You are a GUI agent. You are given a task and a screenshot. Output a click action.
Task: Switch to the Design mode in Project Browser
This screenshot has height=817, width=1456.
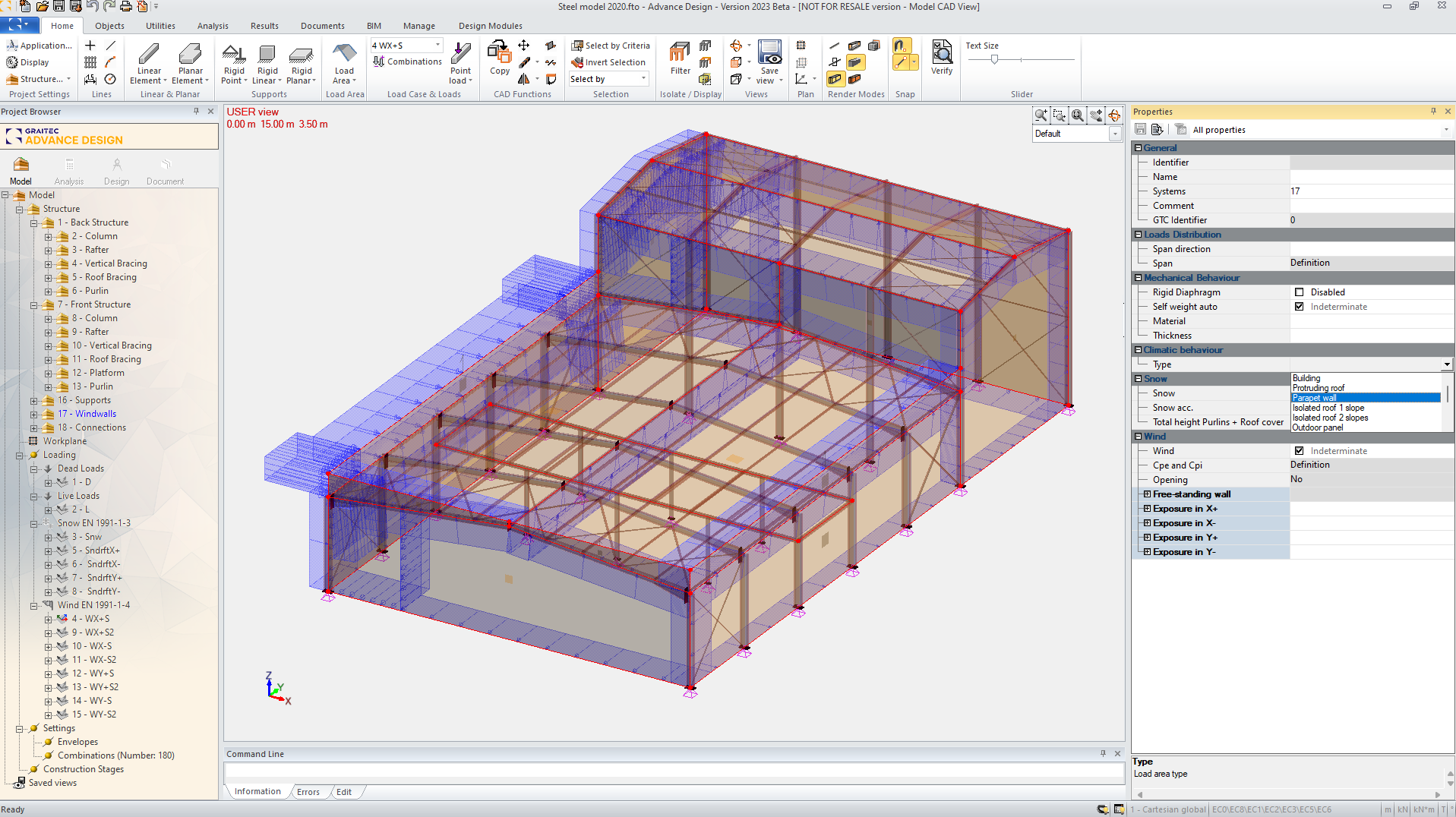click(x=116, y=171)
